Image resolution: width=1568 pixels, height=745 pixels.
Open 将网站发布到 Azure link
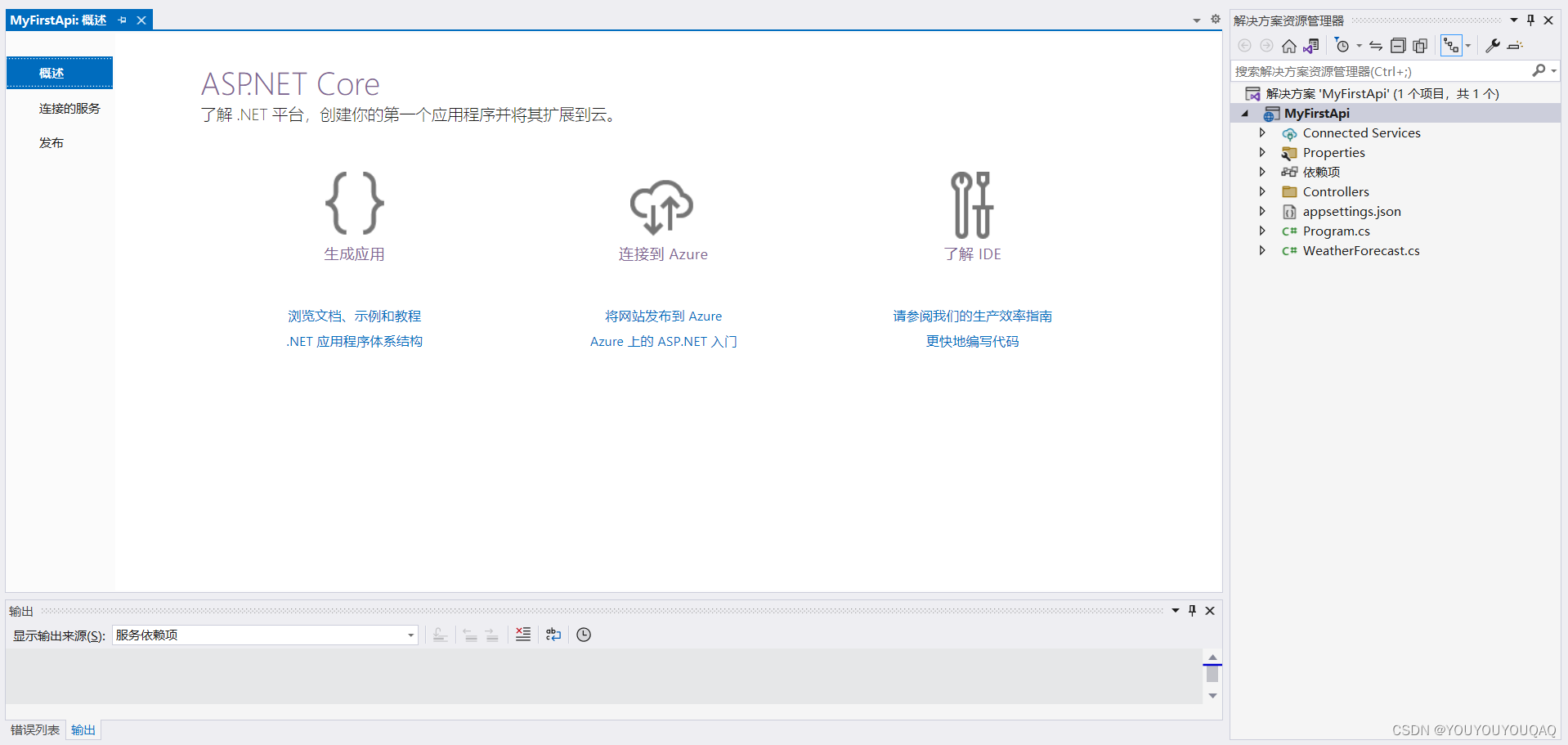663,316
